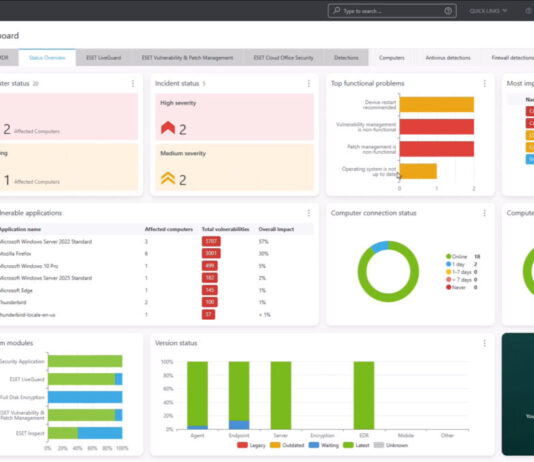Screen dimensions: 534x462
Task: Click 'Operating system is not up to date' bar
Action: pos(418,171)
